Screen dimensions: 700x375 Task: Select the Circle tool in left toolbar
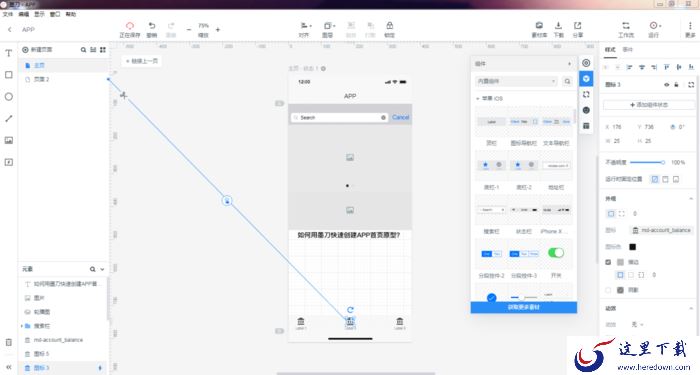pyautogui.click(x=8, y=96)
